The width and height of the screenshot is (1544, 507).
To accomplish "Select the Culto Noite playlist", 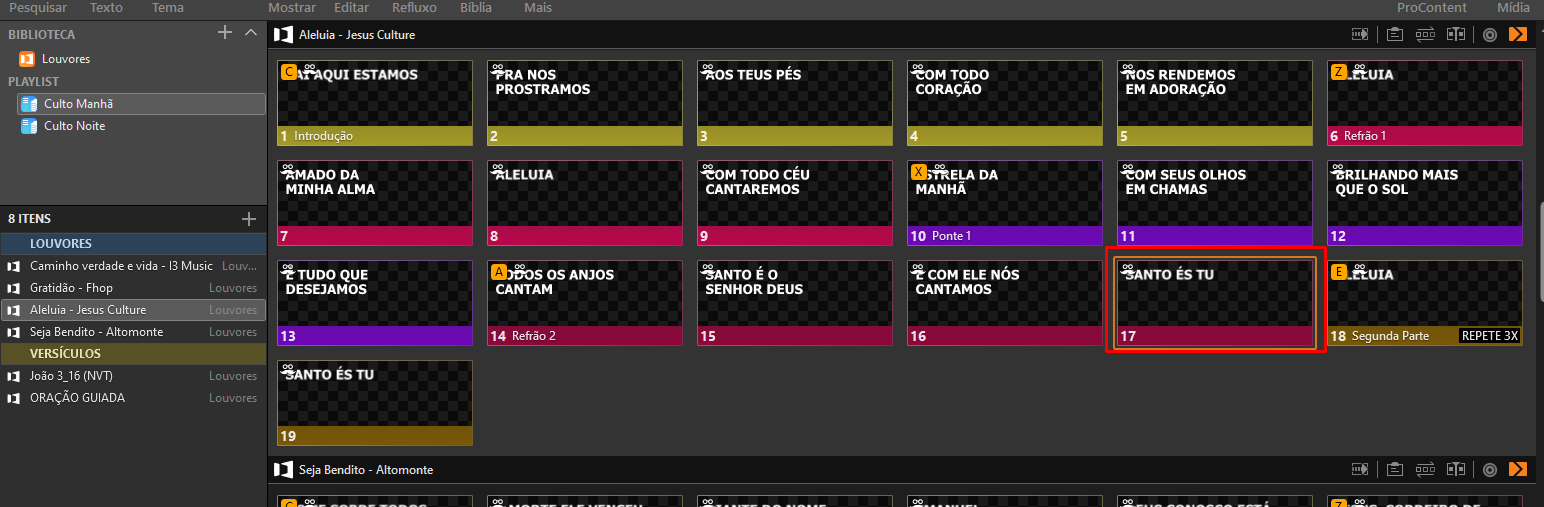I will 141,126.
